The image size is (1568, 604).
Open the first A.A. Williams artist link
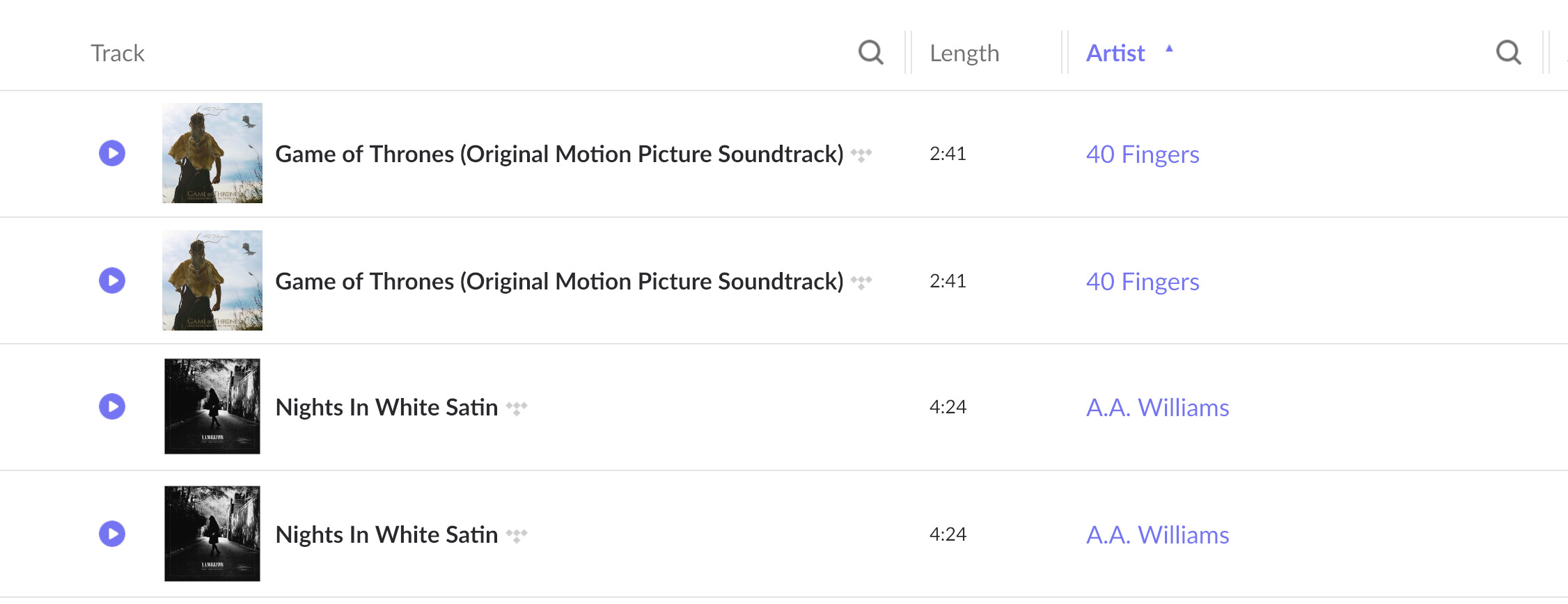click(1157, 408)
